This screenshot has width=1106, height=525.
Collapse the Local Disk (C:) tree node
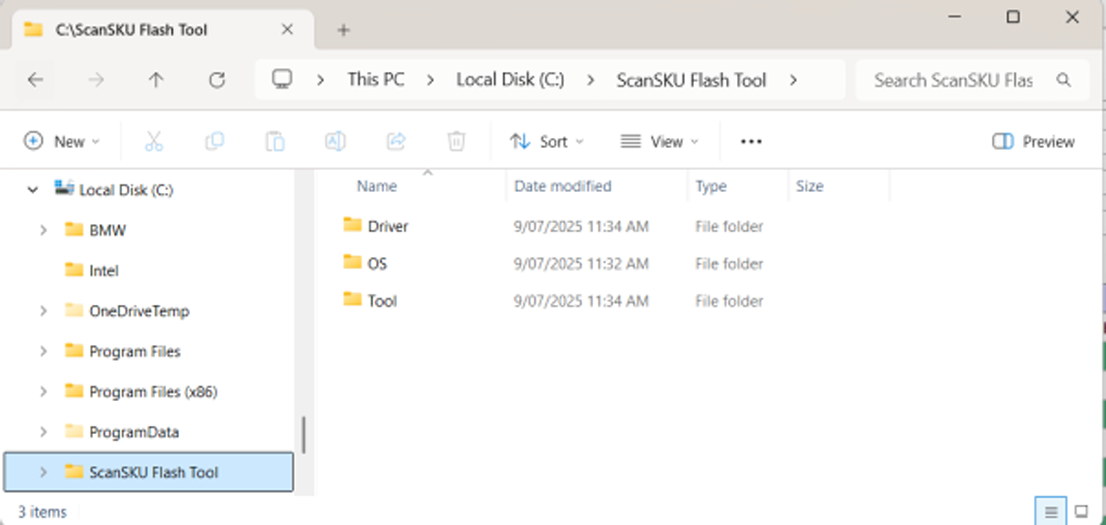click(32, 190)
